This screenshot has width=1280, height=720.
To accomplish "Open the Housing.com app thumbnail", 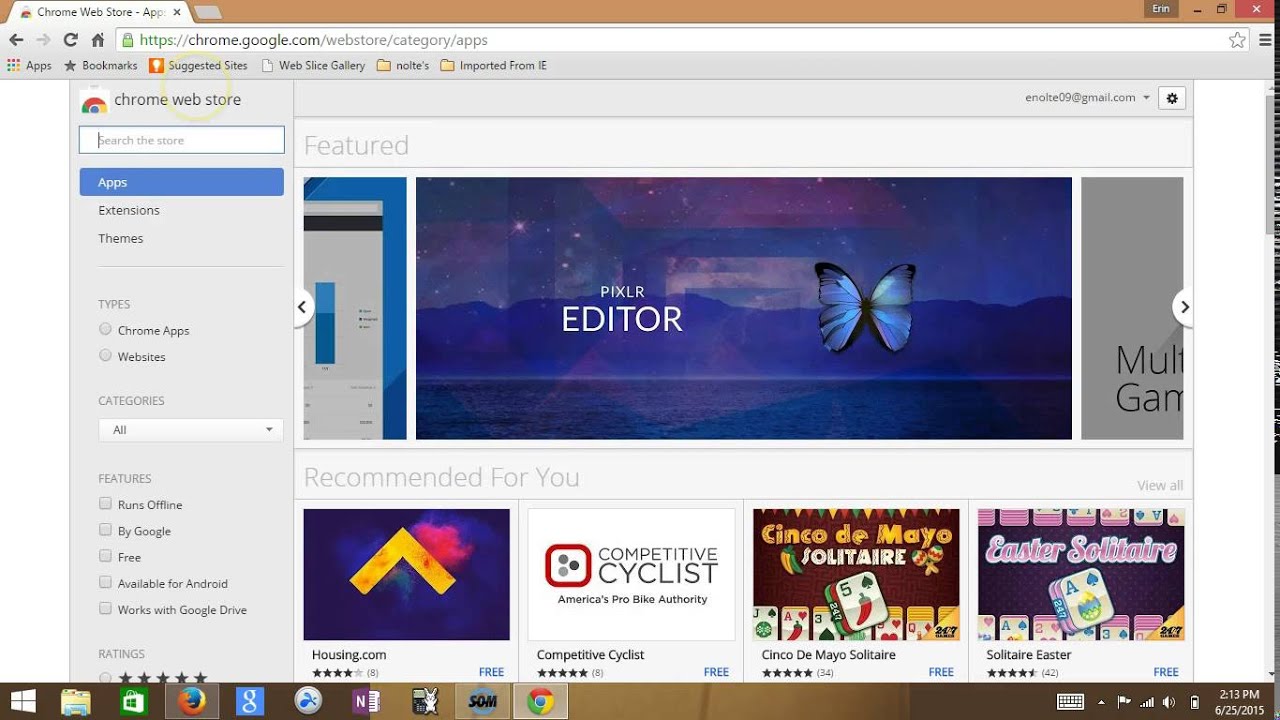I will [406, 574].
